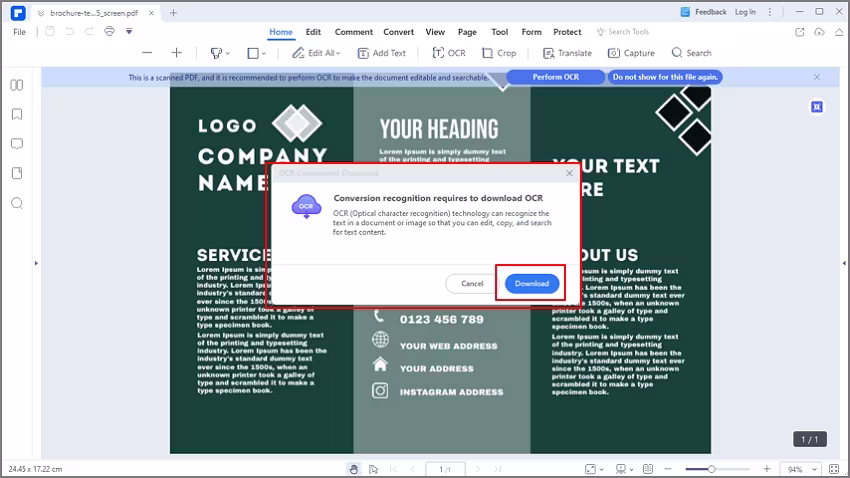850x478 pixels.
Task: Open the attachments panel in sidebar
Action: [x=17, y=173]
